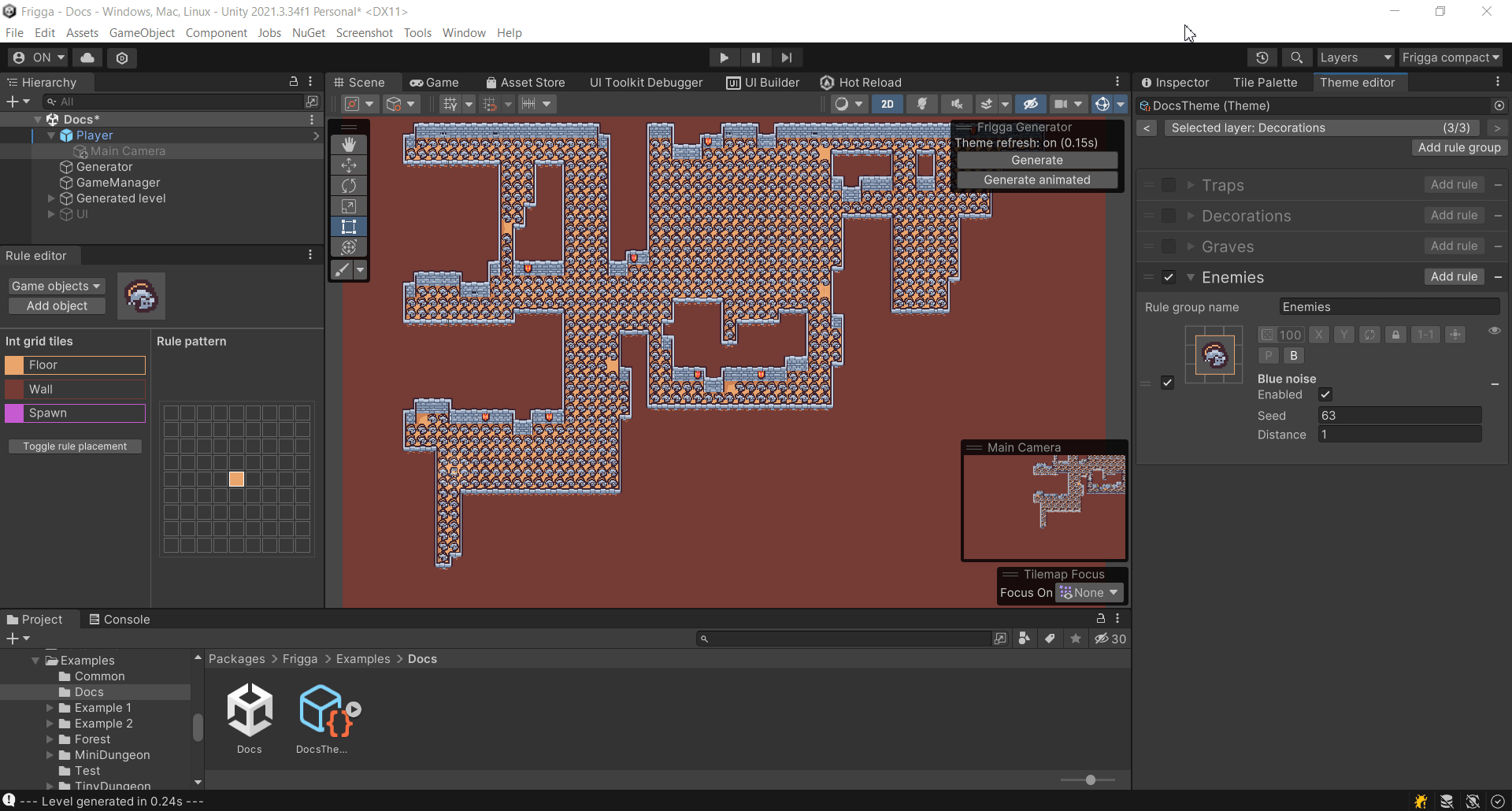Image resolution: width=1512 pixels, height=811 pixels.
Task: Disable the Enemies rule group checkbox
Action: pyautogui.click(x=1169, y=277)
